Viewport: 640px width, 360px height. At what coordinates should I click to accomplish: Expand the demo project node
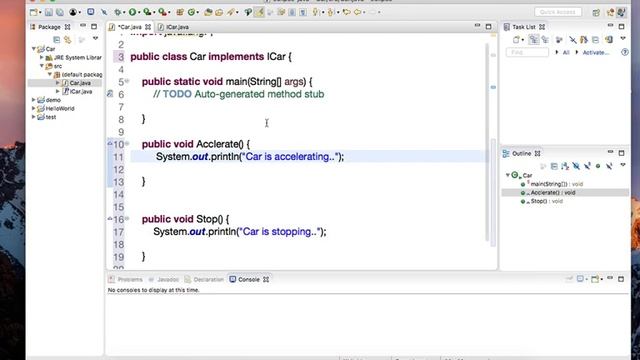(x=33, y=100)
